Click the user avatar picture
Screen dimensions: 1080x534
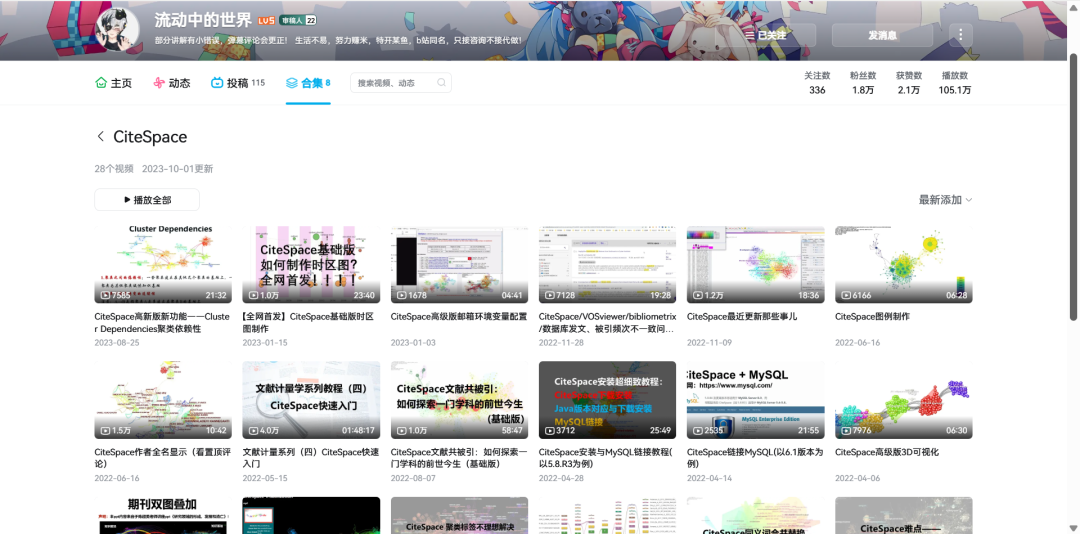pyautogui.click(x=116, y=30)
